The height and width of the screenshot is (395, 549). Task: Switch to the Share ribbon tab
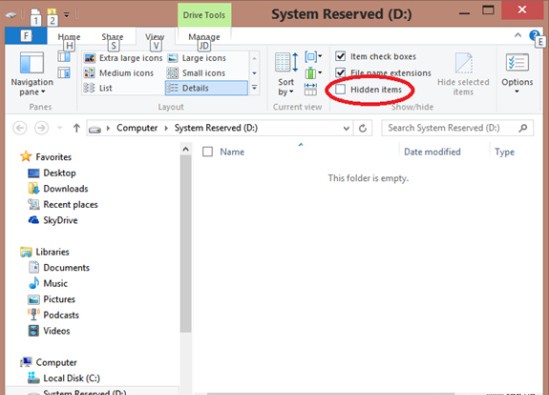tap(112, 36)
